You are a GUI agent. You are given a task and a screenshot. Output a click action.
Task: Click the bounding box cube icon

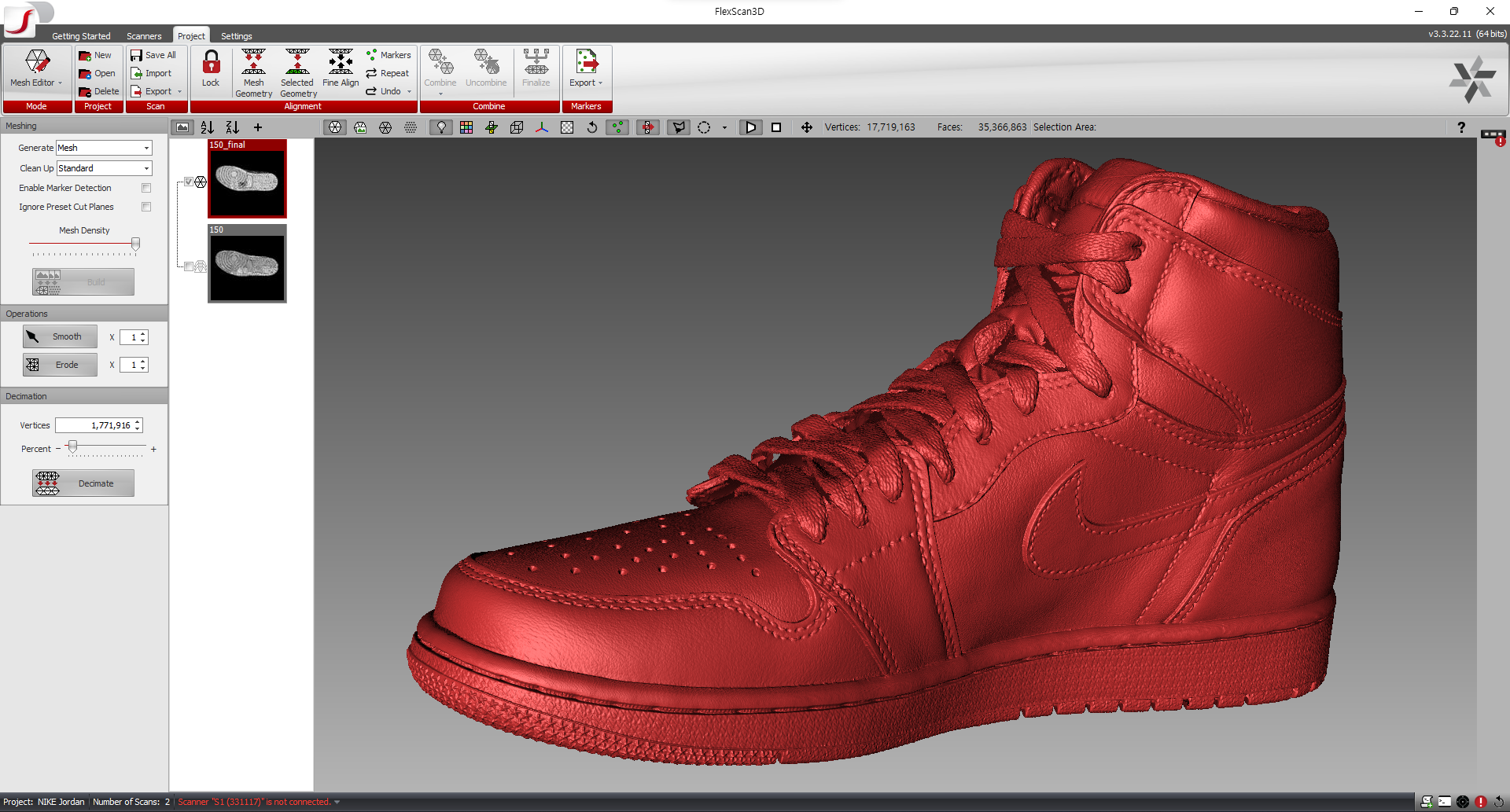click(x=517, y=127)
